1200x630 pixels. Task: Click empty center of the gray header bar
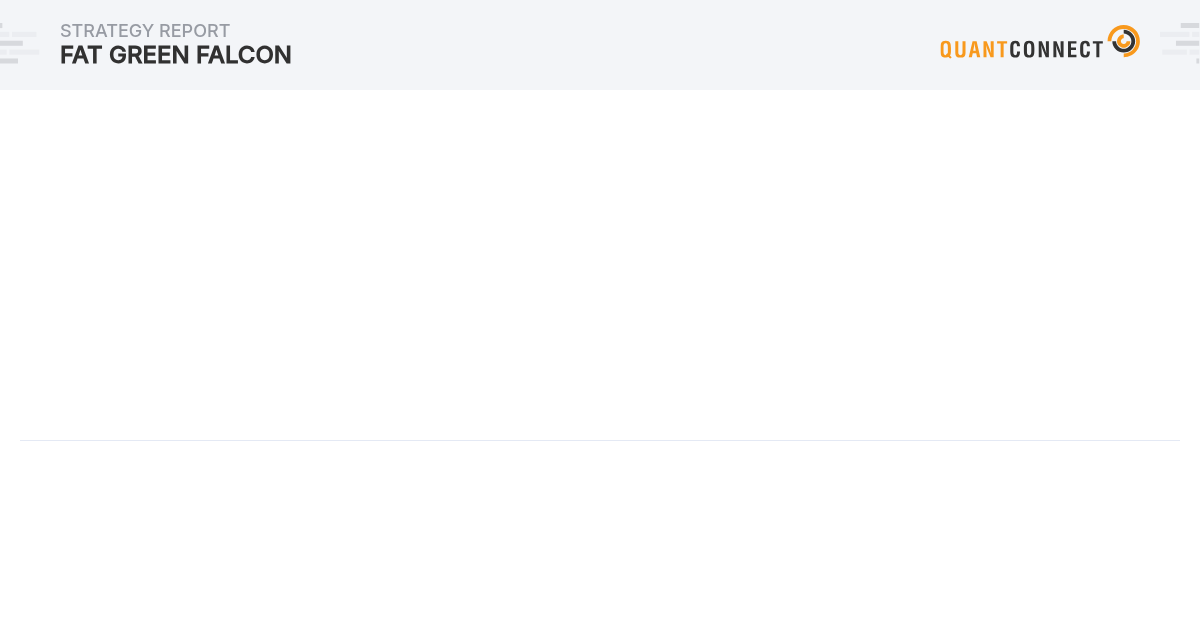click(600, 45)
